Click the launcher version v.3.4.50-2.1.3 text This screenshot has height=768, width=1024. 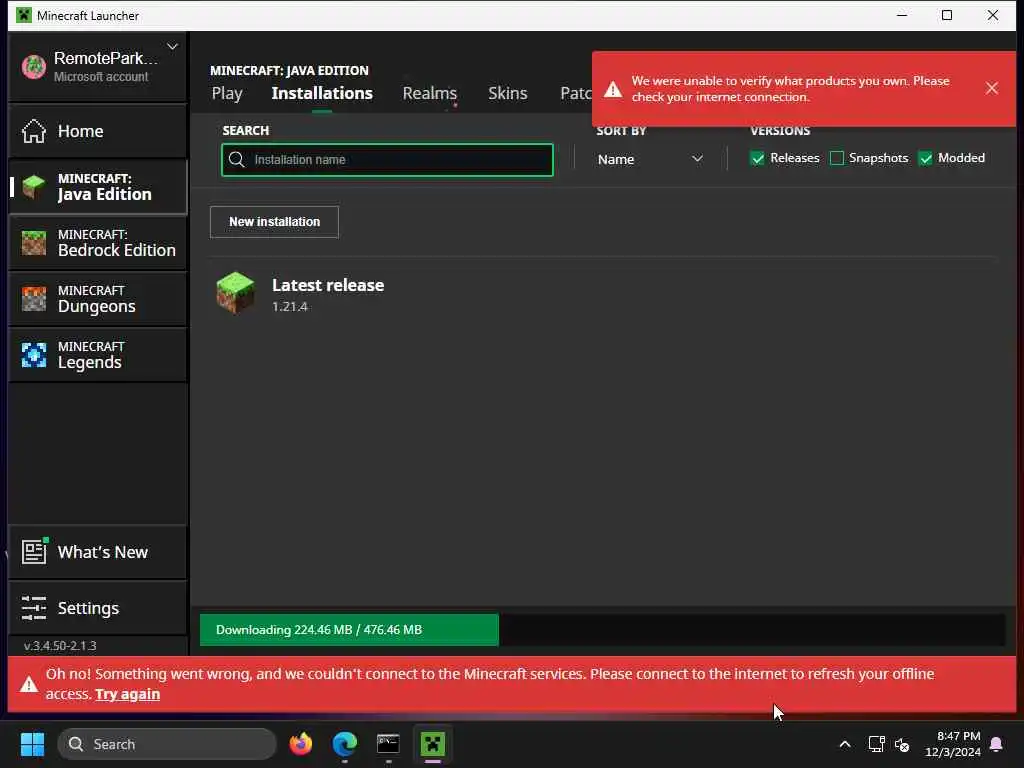click(x=60, y=646)
